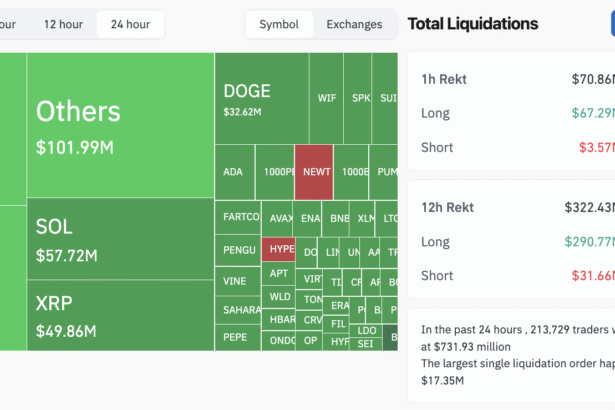Select the 12 hour timeframe tab
615x410 pixels.
63,24
